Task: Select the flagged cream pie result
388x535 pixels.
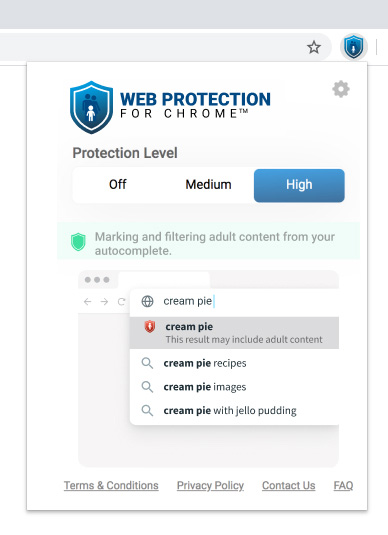Action: point(234,333)
